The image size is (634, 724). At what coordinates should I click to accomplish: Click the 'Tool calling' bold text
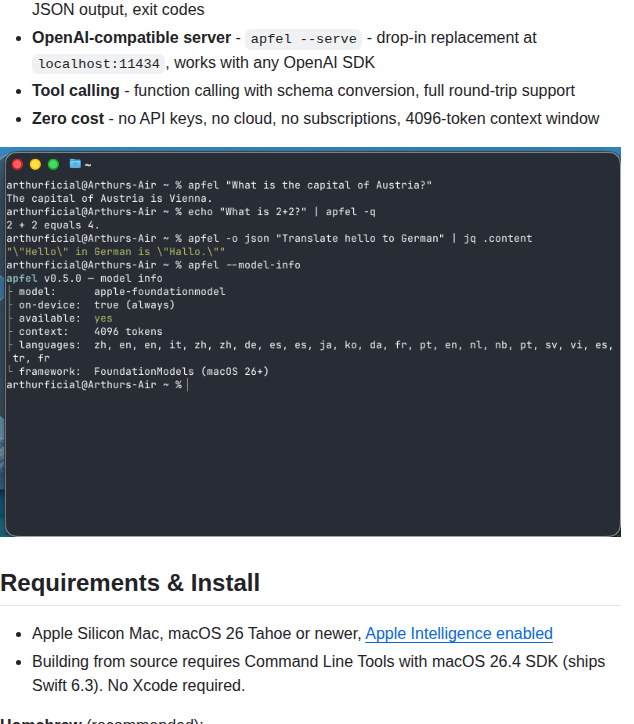(76, 90)
